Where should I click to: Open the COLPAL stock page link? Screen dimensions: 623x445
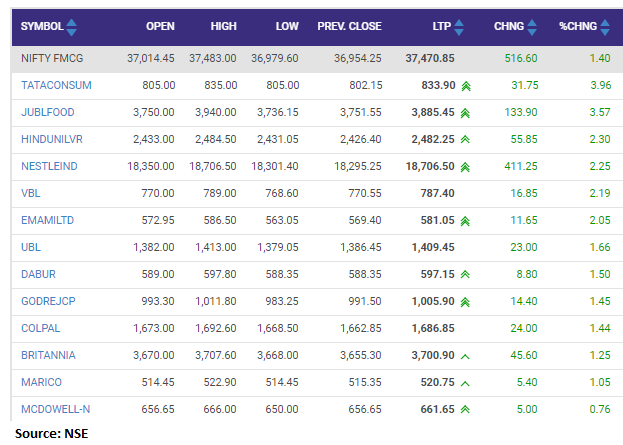(40, 328)
